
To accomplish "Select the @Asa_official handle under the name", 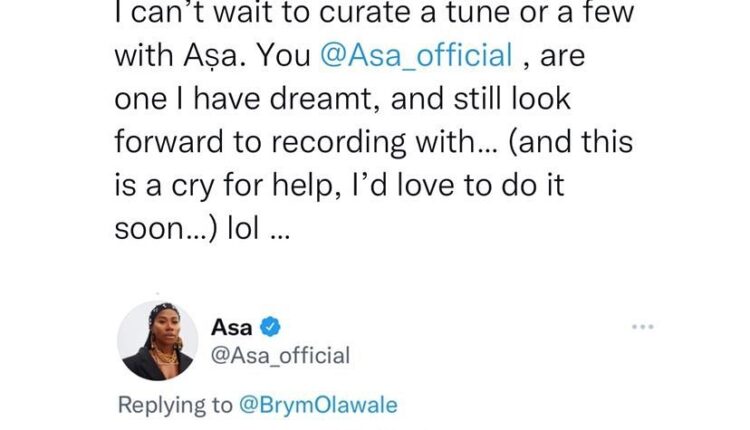I will 281,354.
